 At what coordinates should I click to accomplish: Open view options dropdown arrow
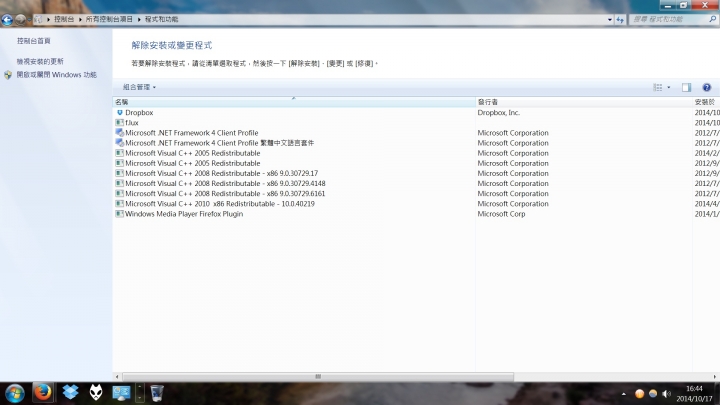pos(669,87)
